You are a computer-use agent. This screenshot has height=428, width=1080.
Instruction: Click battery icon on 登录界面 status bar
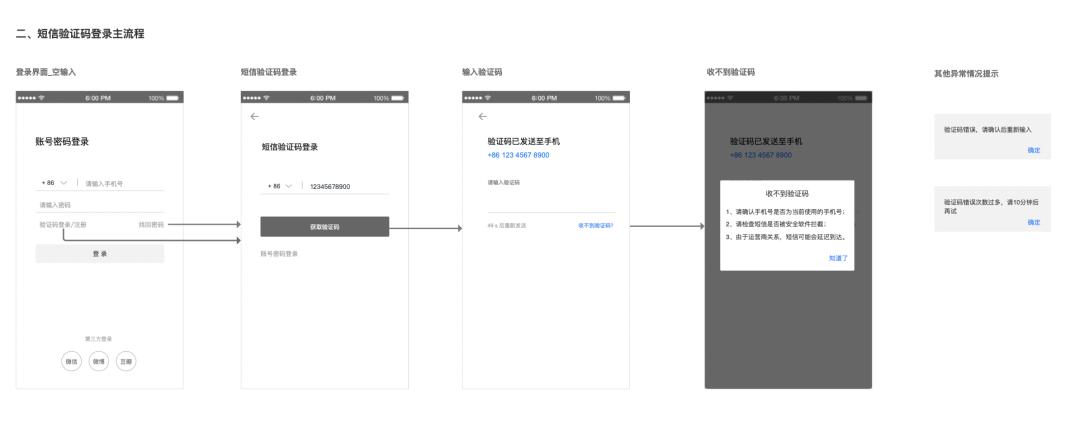172,98
